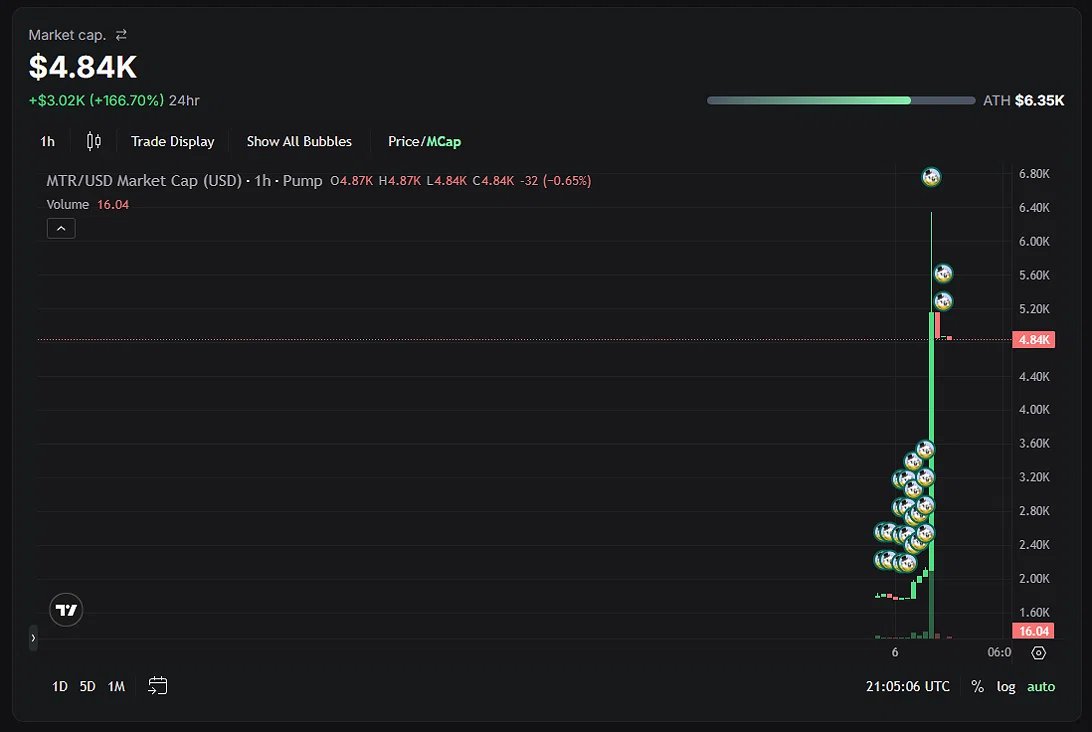Screen dimensions: 1092x732
Task: Select the 1M time range
Action: tap(116, 687)
